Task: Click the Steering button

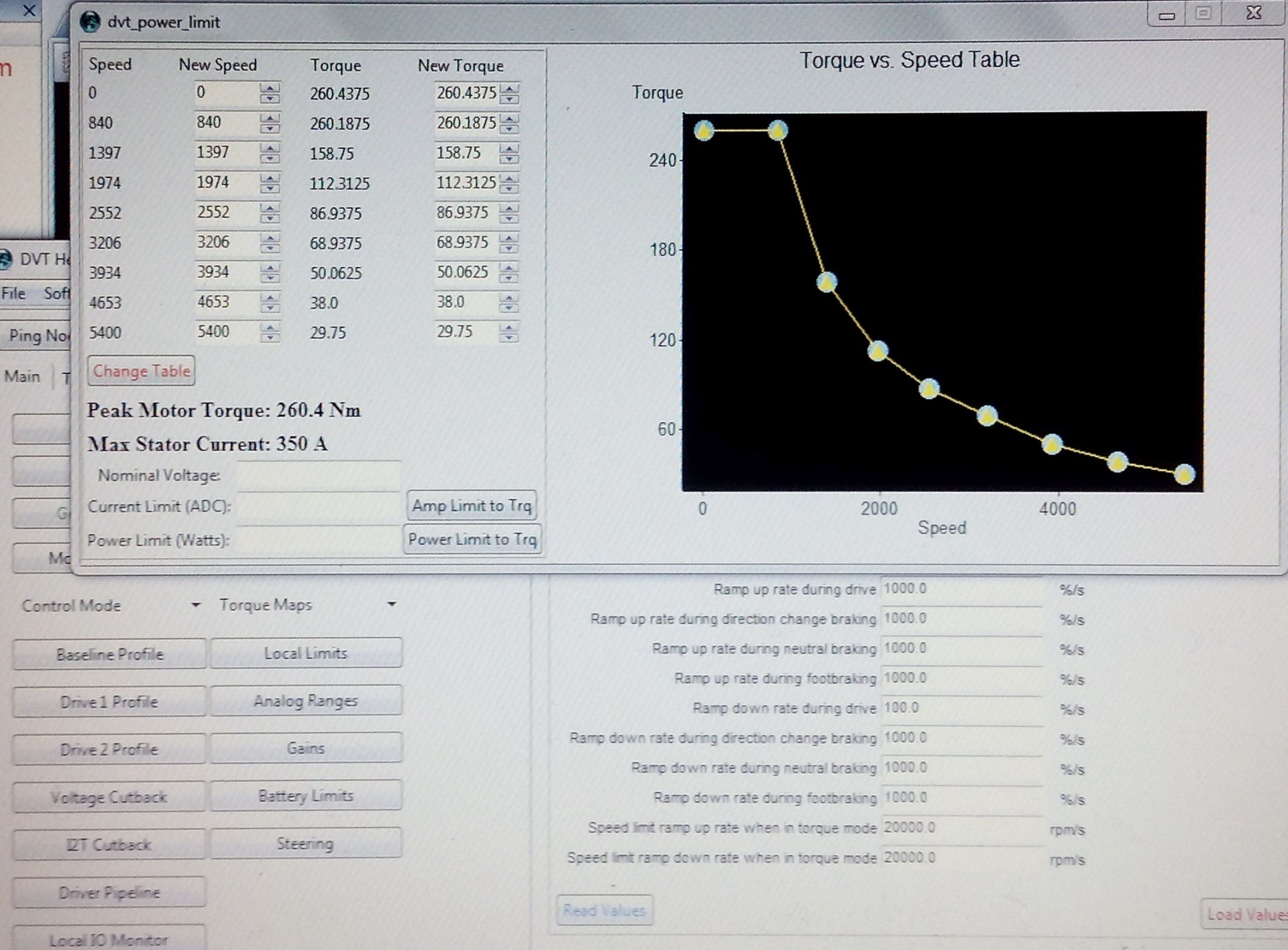Action: pos(306,843)
